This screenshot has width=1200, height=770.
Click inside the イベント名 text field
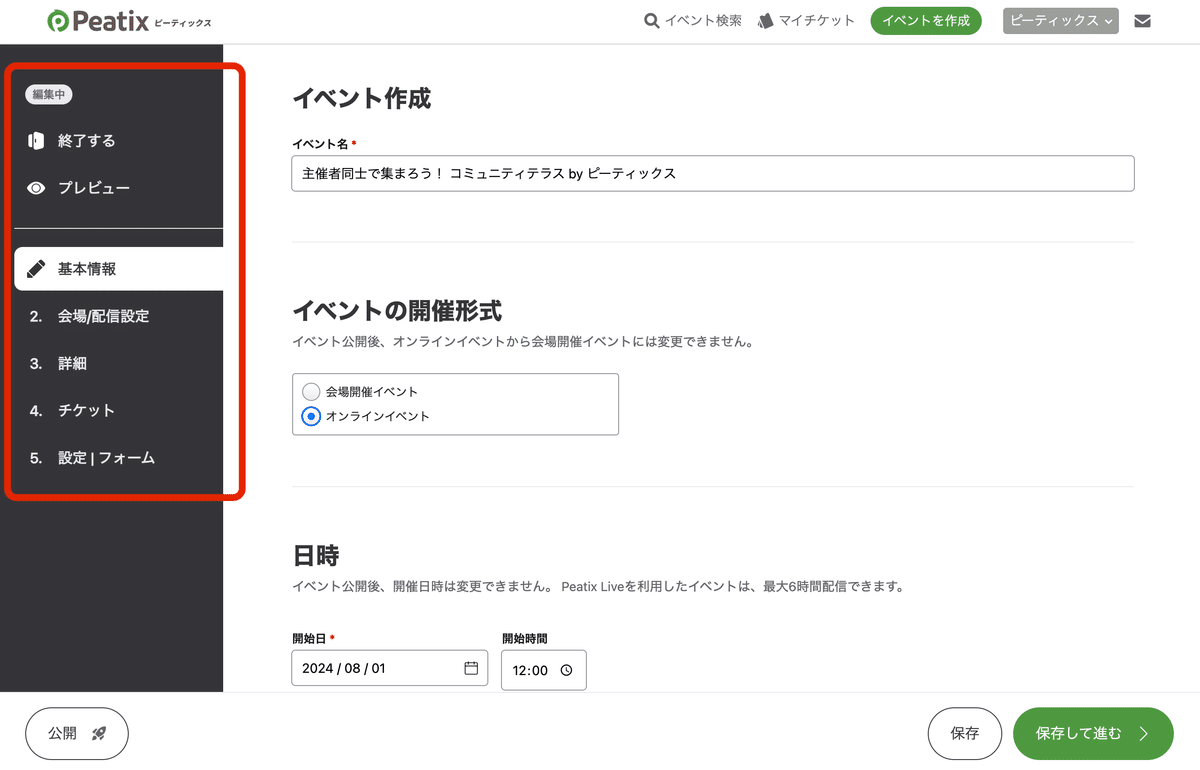click(712, 173)
